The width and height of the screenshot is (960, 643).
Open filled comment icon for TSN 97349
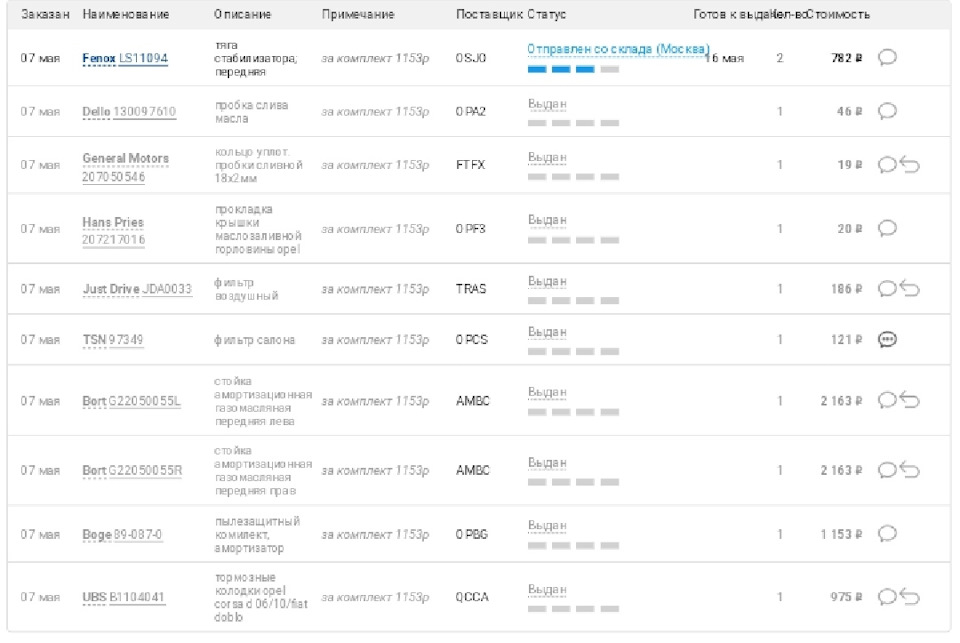click(886, 340)
